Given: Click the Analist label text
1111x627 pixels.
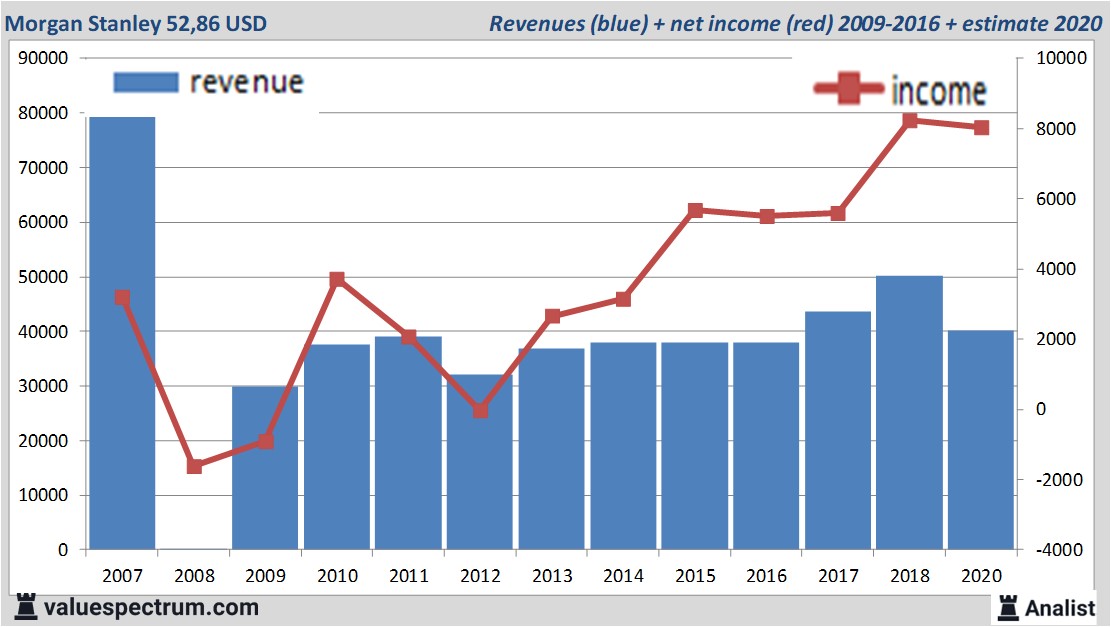Looking at the screenshot, I should coord(1061,607).
